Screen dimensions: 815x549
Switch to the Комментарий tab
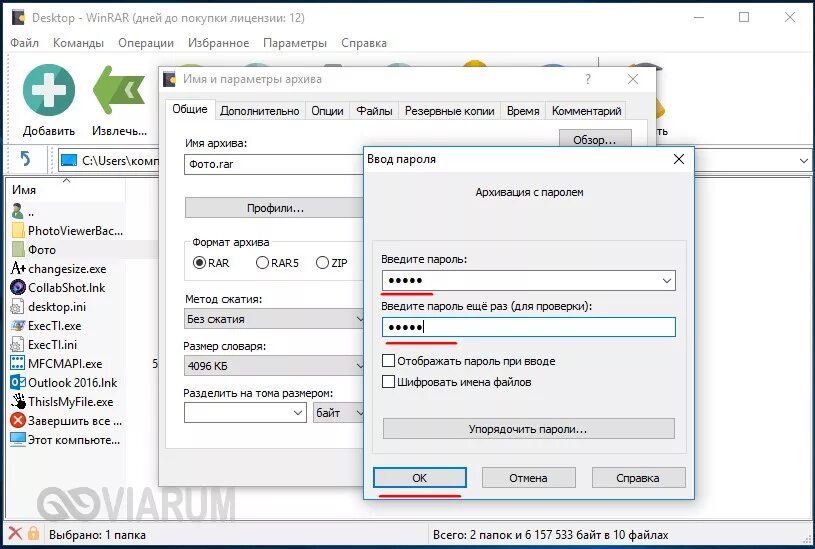(586, 111)
